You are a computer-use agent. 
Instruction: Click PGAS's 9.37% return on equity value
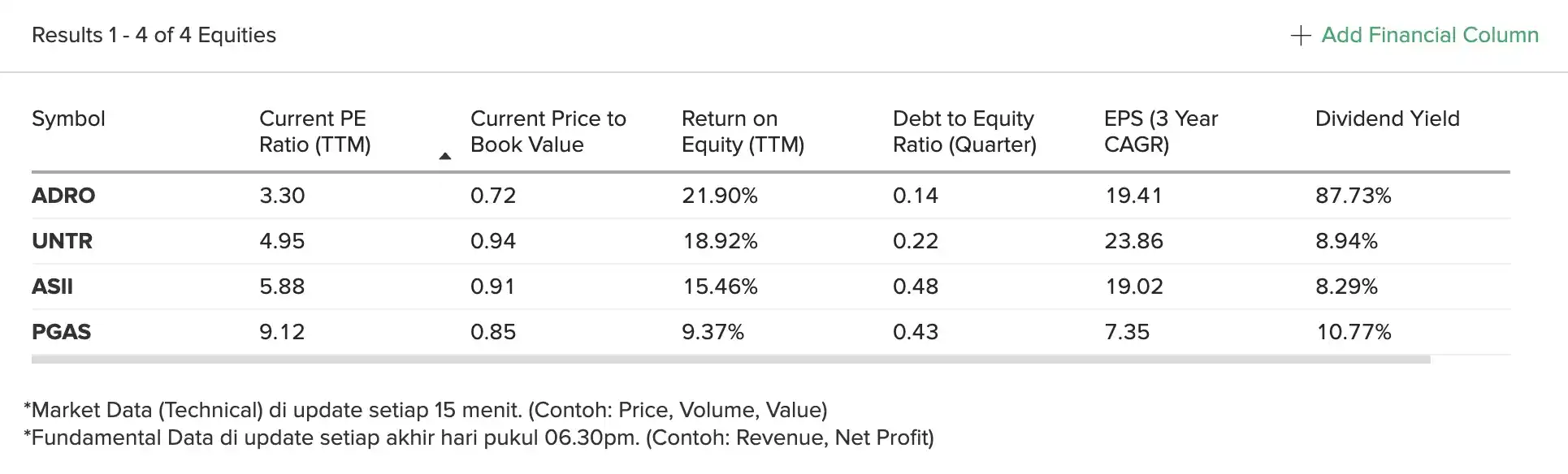(713, 332)
